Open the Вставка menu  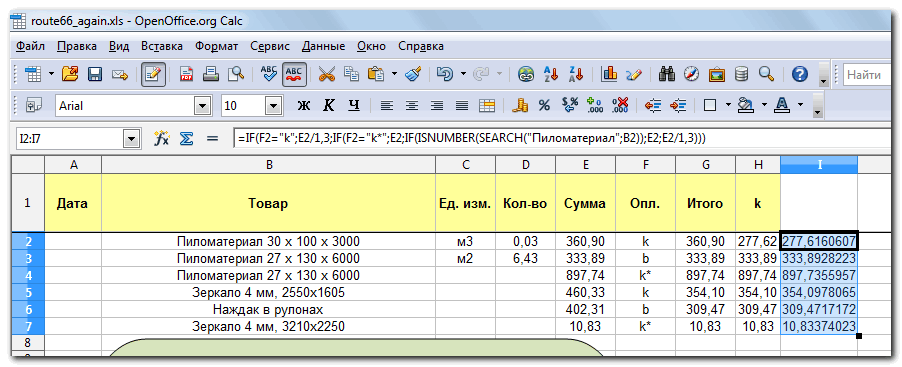click(162, 46)
